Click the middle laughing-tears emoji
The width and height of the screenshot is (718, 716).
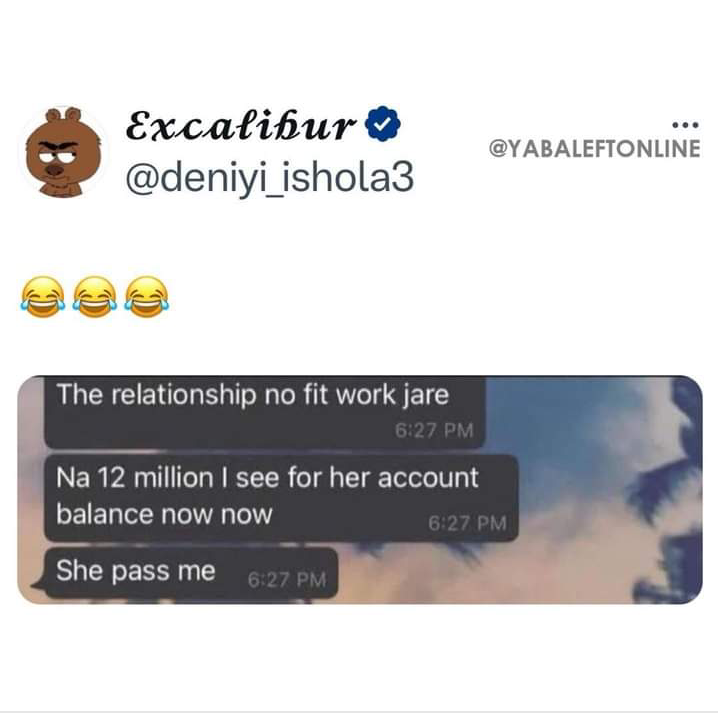click(95, 297)
